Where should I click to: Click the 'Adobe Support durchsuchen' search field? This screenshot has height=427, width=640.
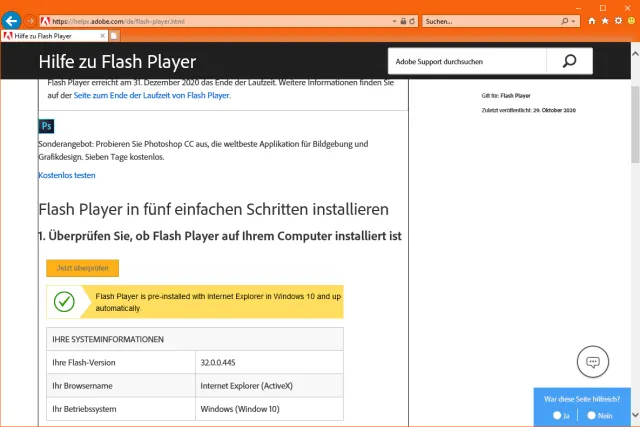pyautogui.click(x=466, y=62)
